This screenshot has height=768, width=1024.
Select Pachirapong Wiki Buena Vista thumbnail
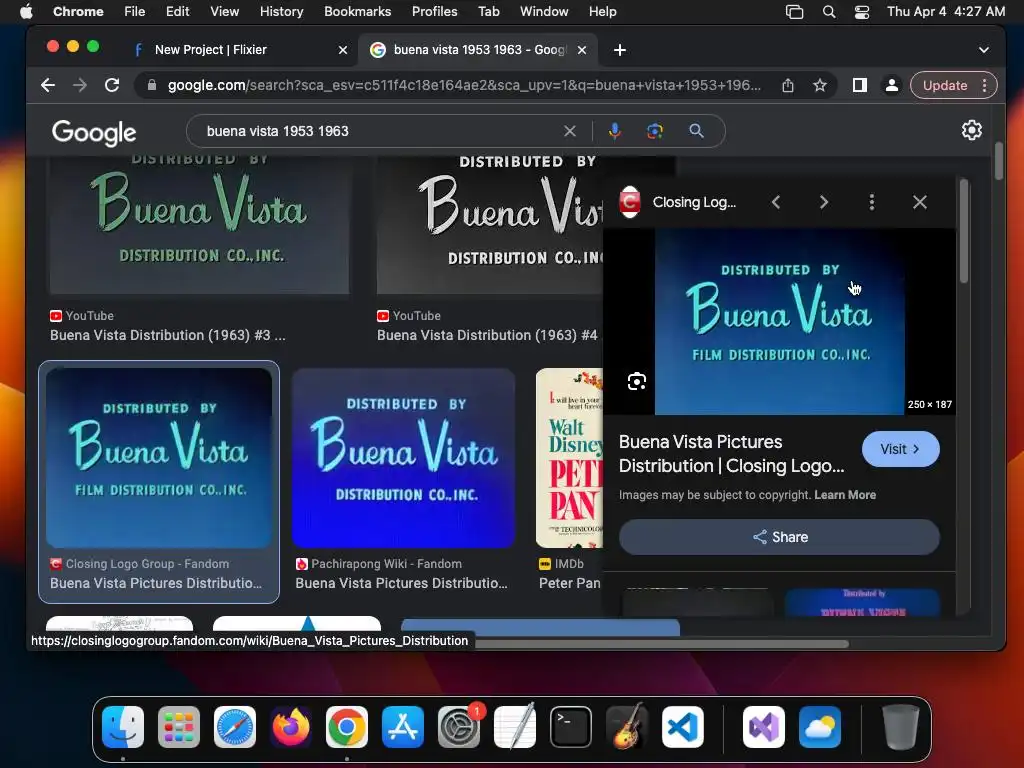click(x=403, y=458)
